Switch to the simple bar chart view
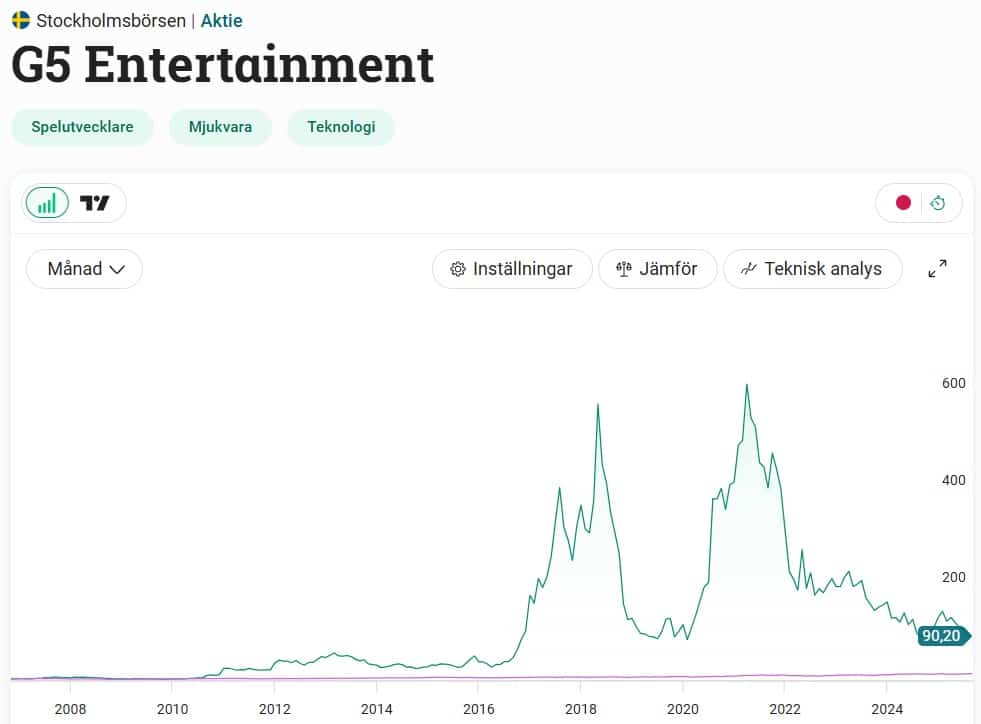Viewport: 981px width, 724px height. point(47,203)
